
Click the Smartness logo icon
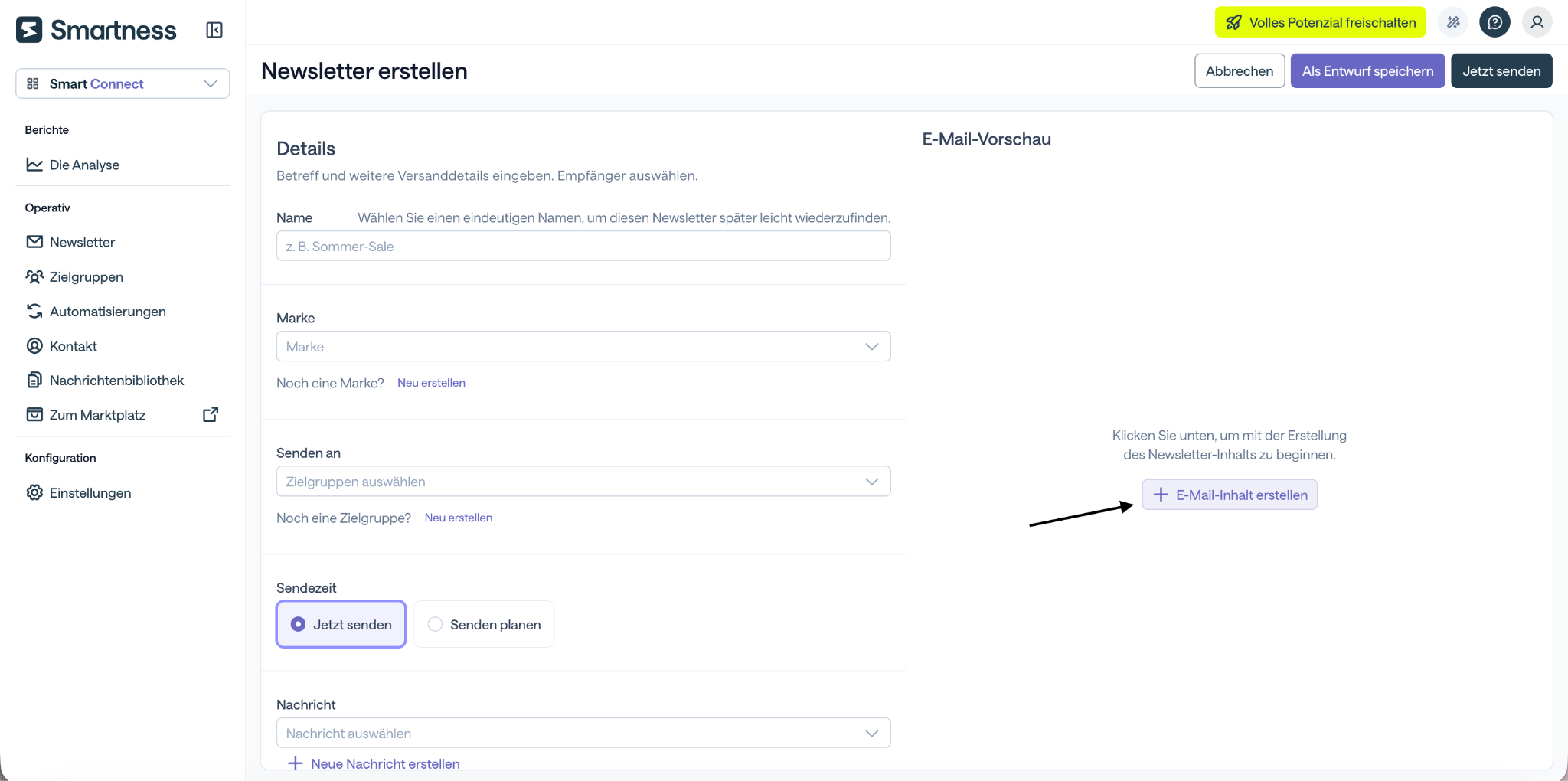(x=29, y=30)
